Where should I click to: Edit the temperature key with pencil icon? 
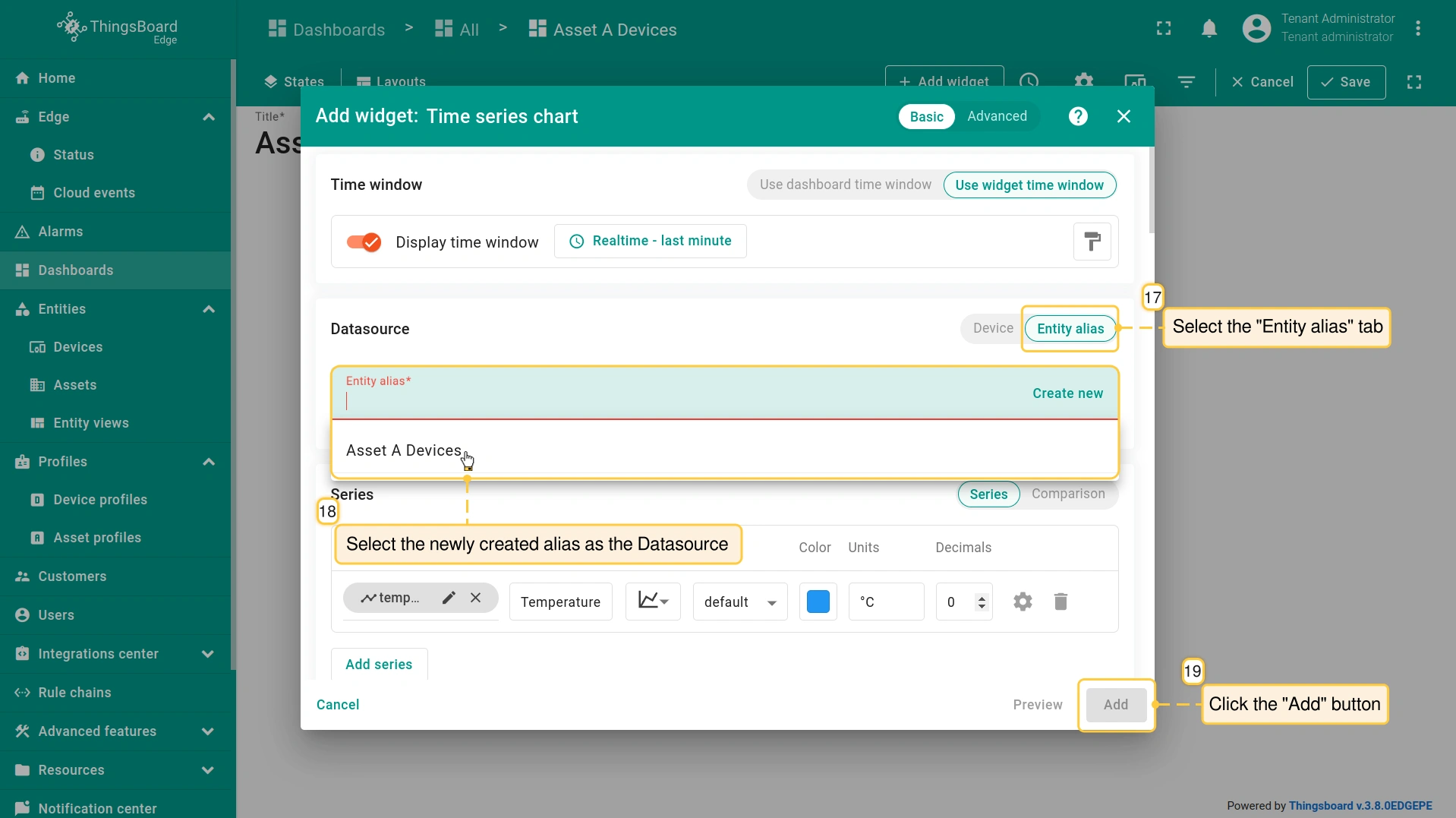[x=449, y=598]
